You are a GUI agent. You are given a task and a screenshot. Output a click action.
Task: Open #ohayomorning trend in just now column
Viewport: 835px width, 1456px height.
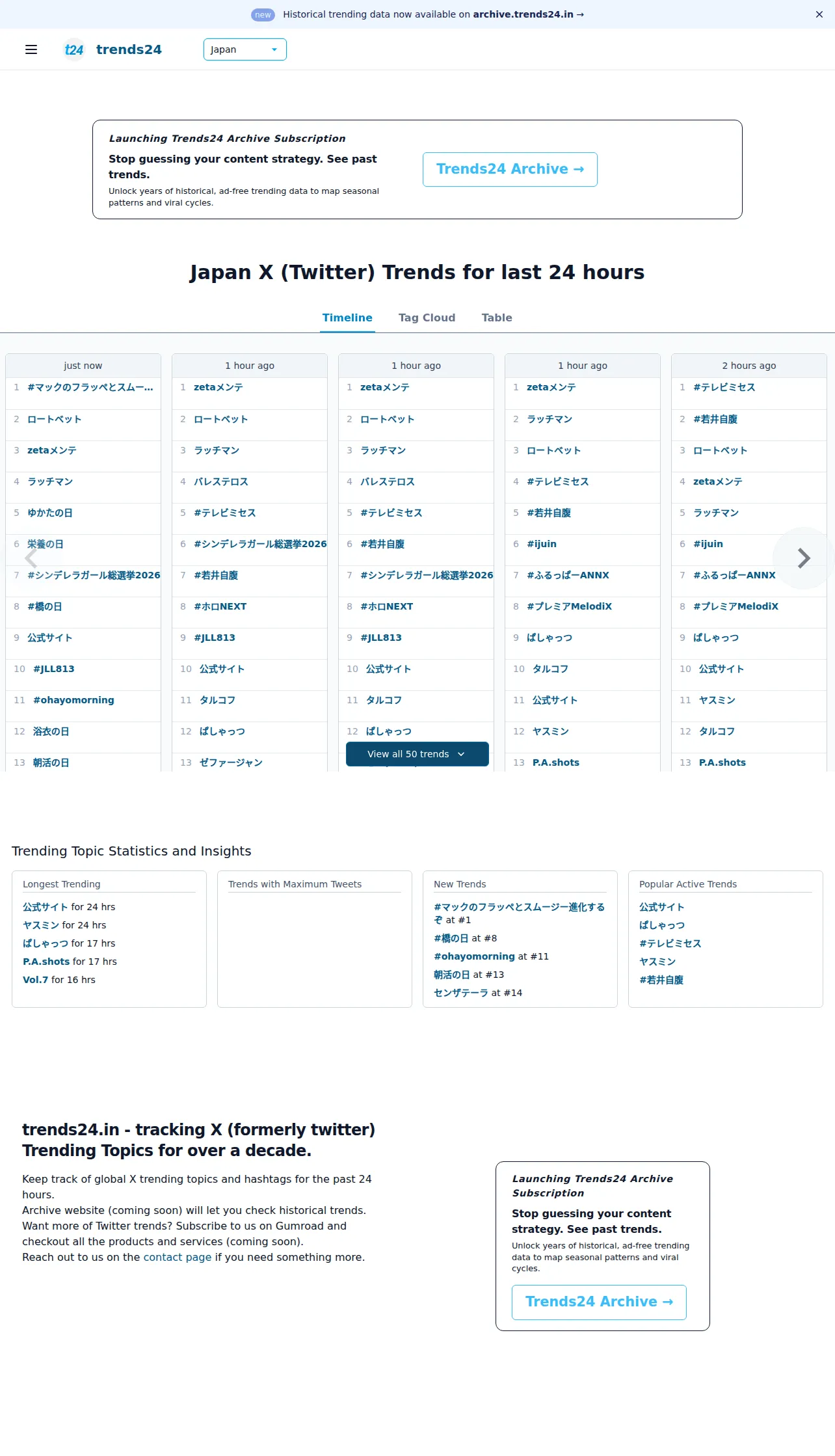(x=73, y=700)
